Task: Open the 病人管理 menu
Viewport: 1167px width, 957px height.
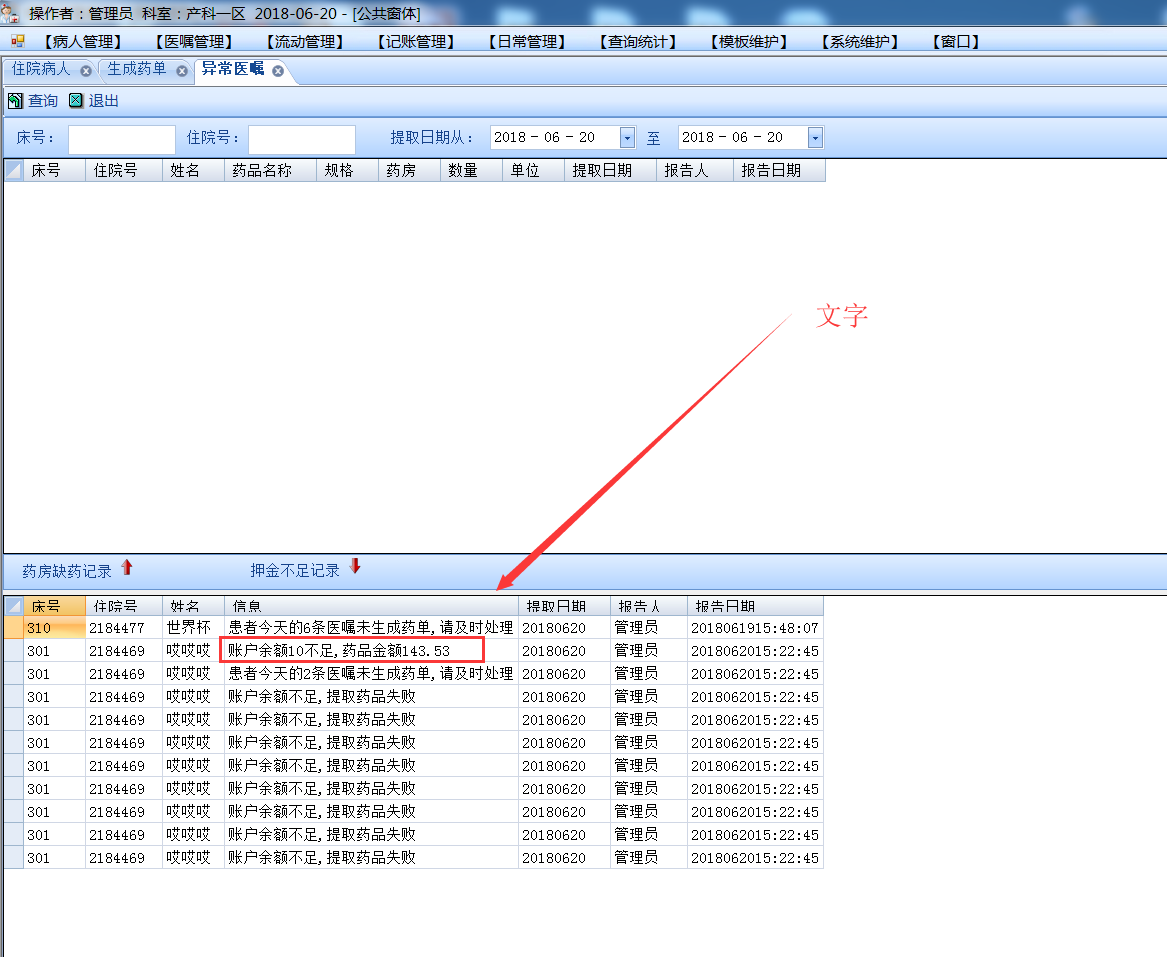Action: point(82,42)
